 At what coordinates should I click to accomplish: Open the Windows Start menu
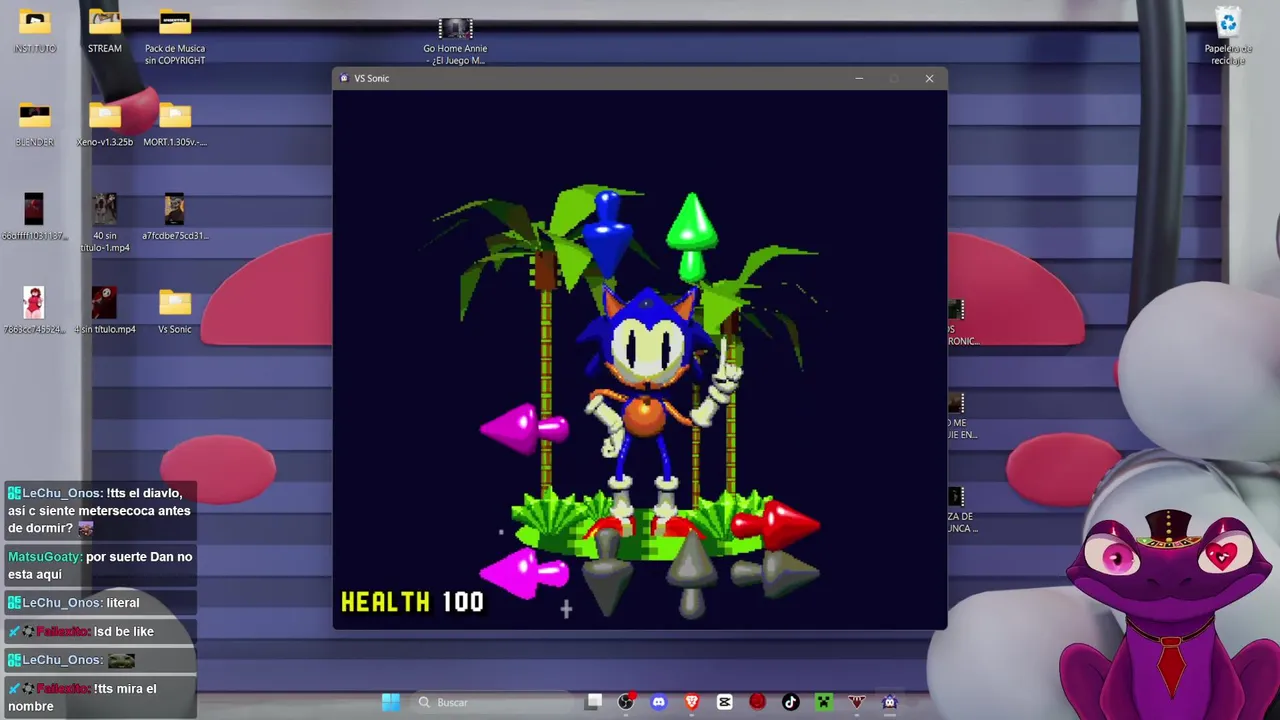[391, 702]
